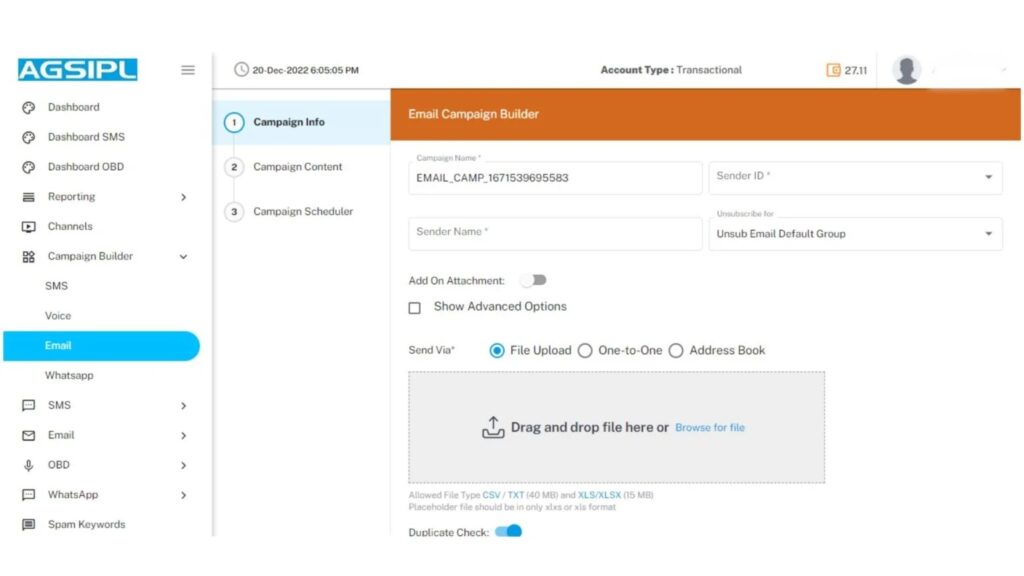
Task: Open the Sender ID dropdown
Action: (x=855, y=177)
